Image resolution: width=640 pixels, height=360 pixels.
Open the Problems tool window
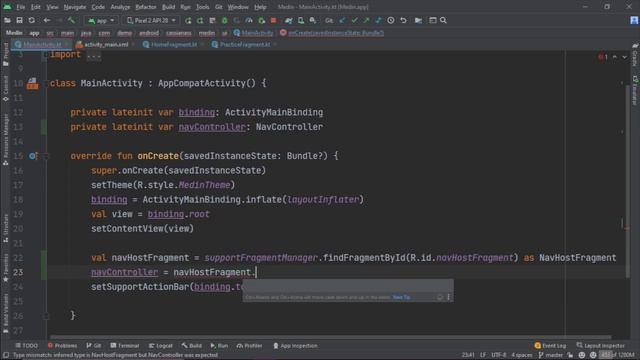[x=62, y=346]
